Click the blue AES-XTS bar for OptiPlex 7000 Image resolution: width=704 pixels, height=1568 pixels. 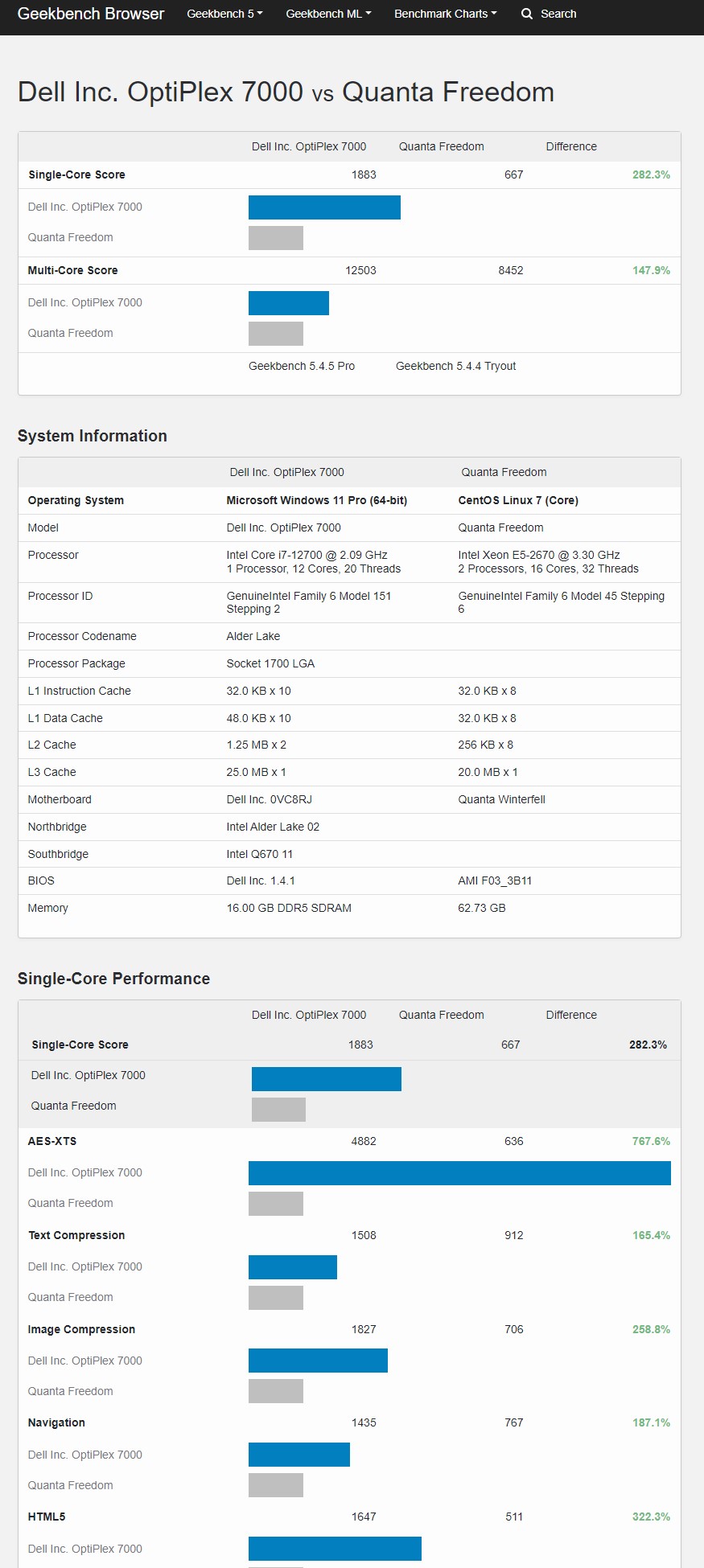459,1173
